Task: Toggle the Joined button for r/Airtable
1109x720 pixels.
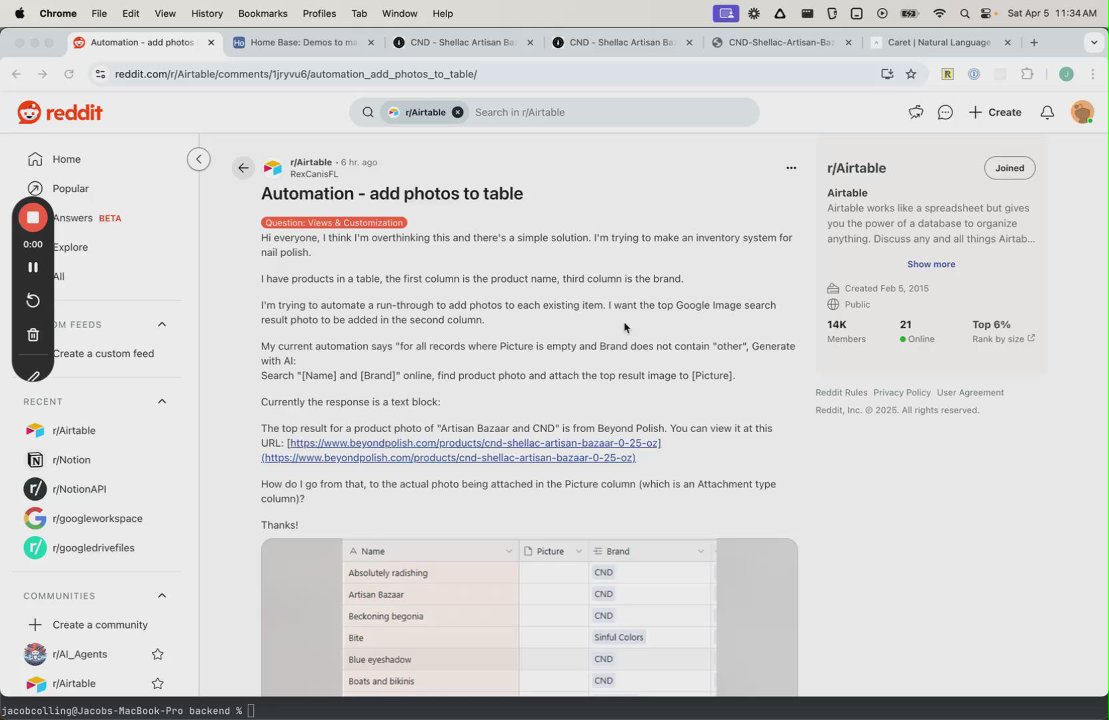Action: 1009,168
